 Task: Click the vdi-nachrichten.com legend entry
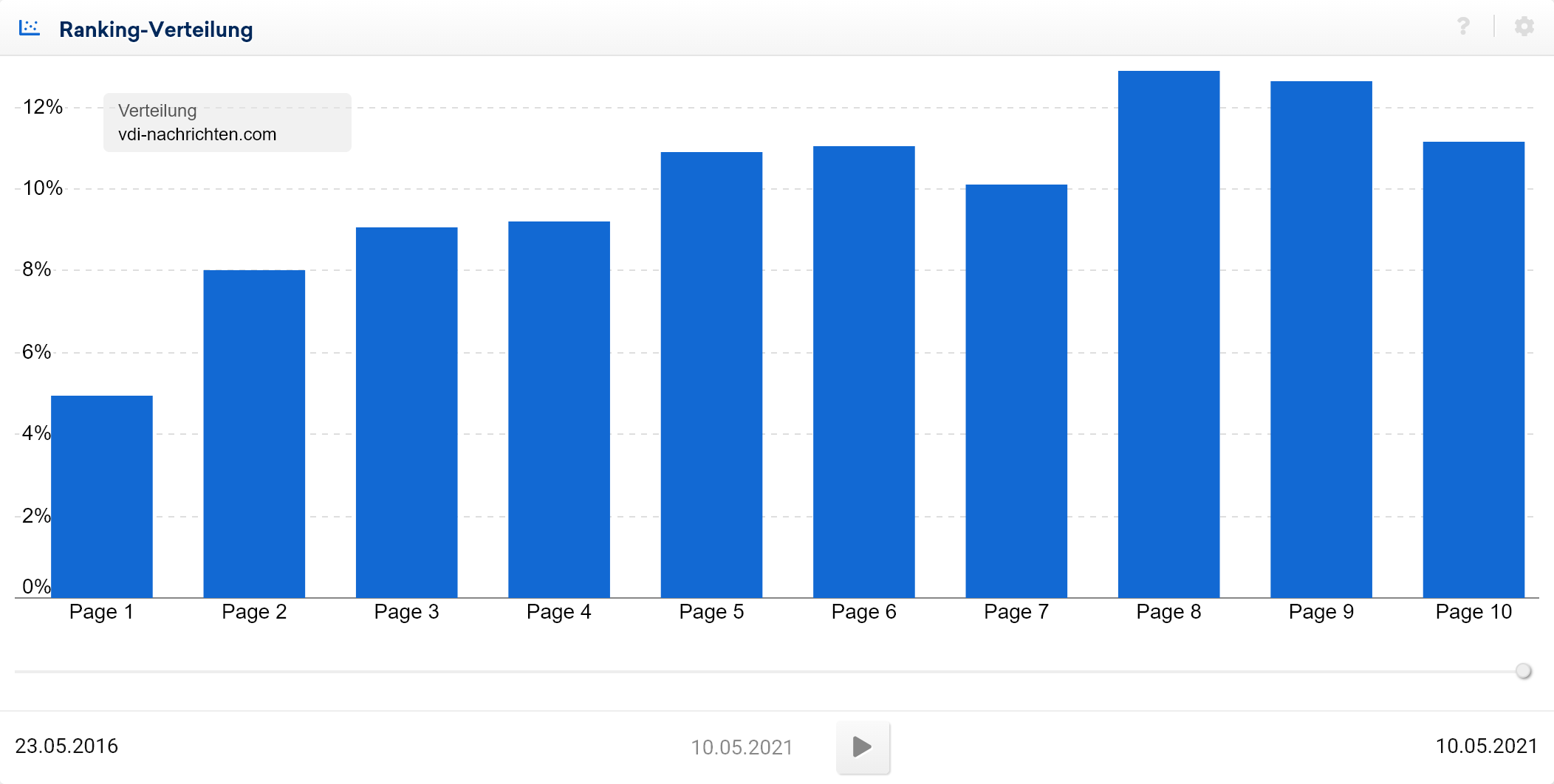pyautogui.click(x=197, y=134)
